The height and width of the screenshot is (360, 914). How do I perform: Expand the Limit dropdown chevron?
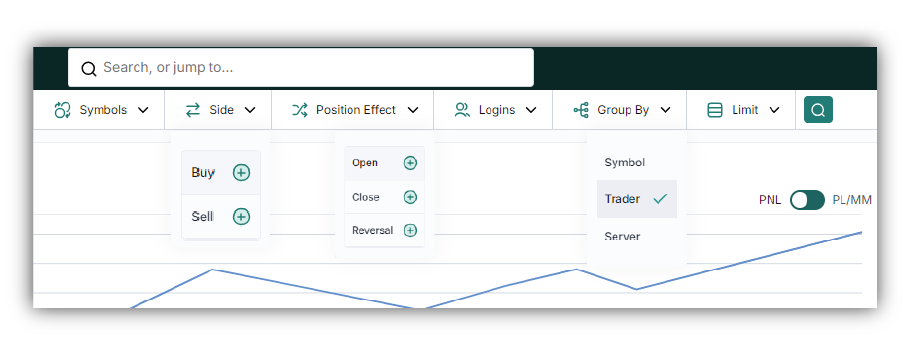click(774, 110)
